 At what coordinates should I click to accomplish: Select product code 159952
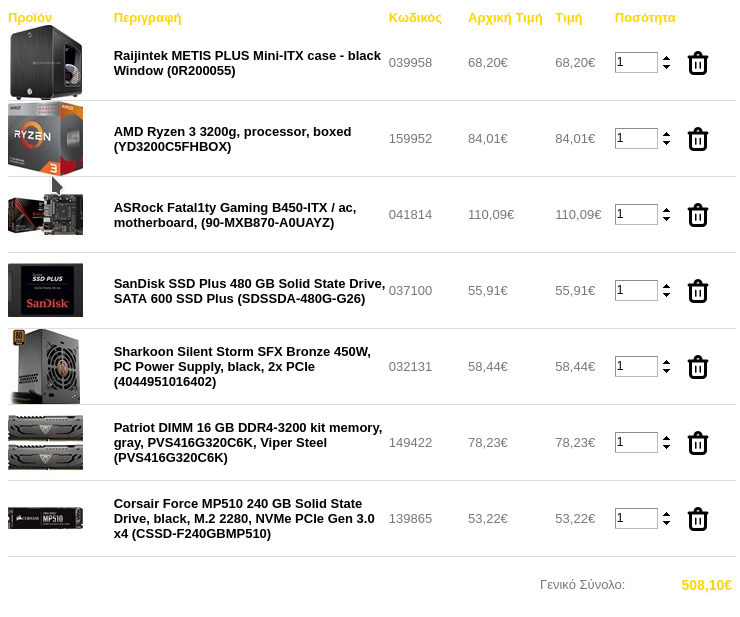pyautogui.click(x=410, y=139)
